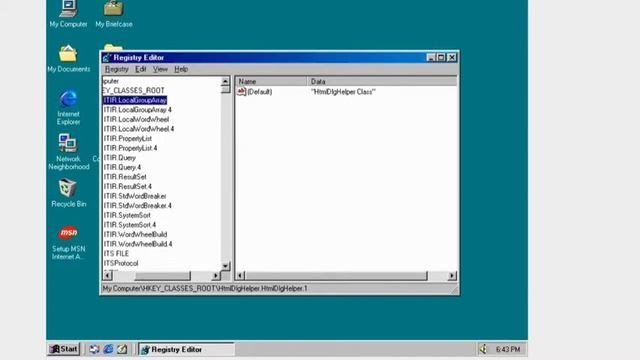Open the Registry menu
The height and width of the screenshot is (360, 640).
coord(117,69)
